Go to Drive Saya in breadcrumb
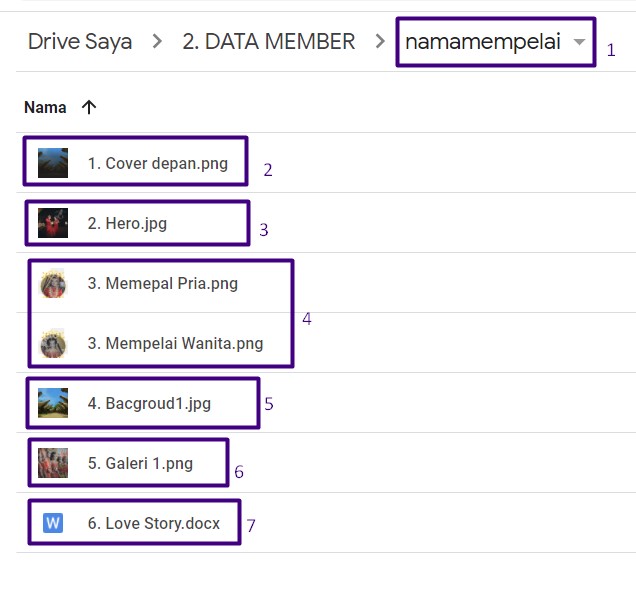636x591 pixels. coord(80,42)
